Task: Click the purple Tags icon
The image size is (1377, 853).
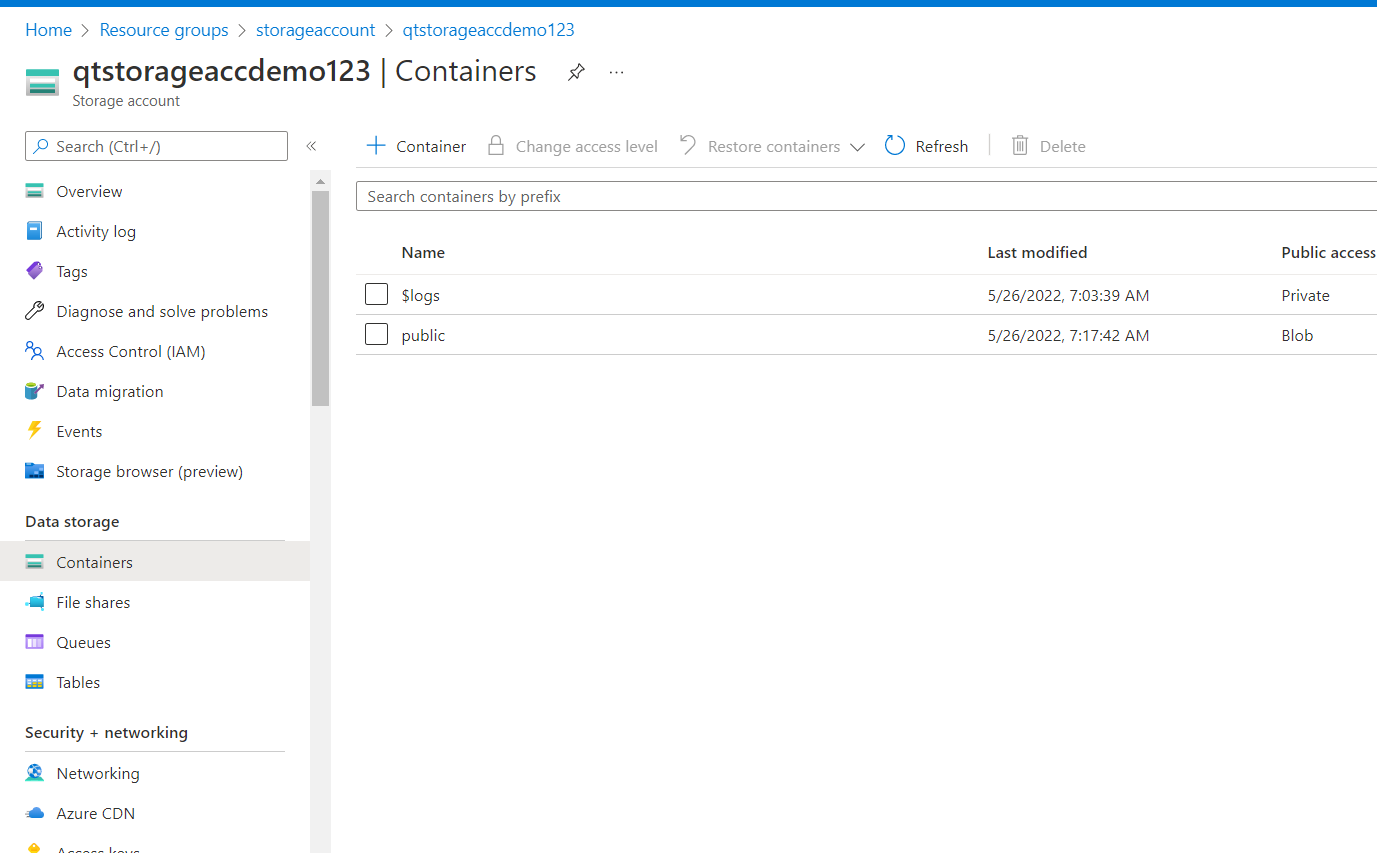Action: (35, 271)
